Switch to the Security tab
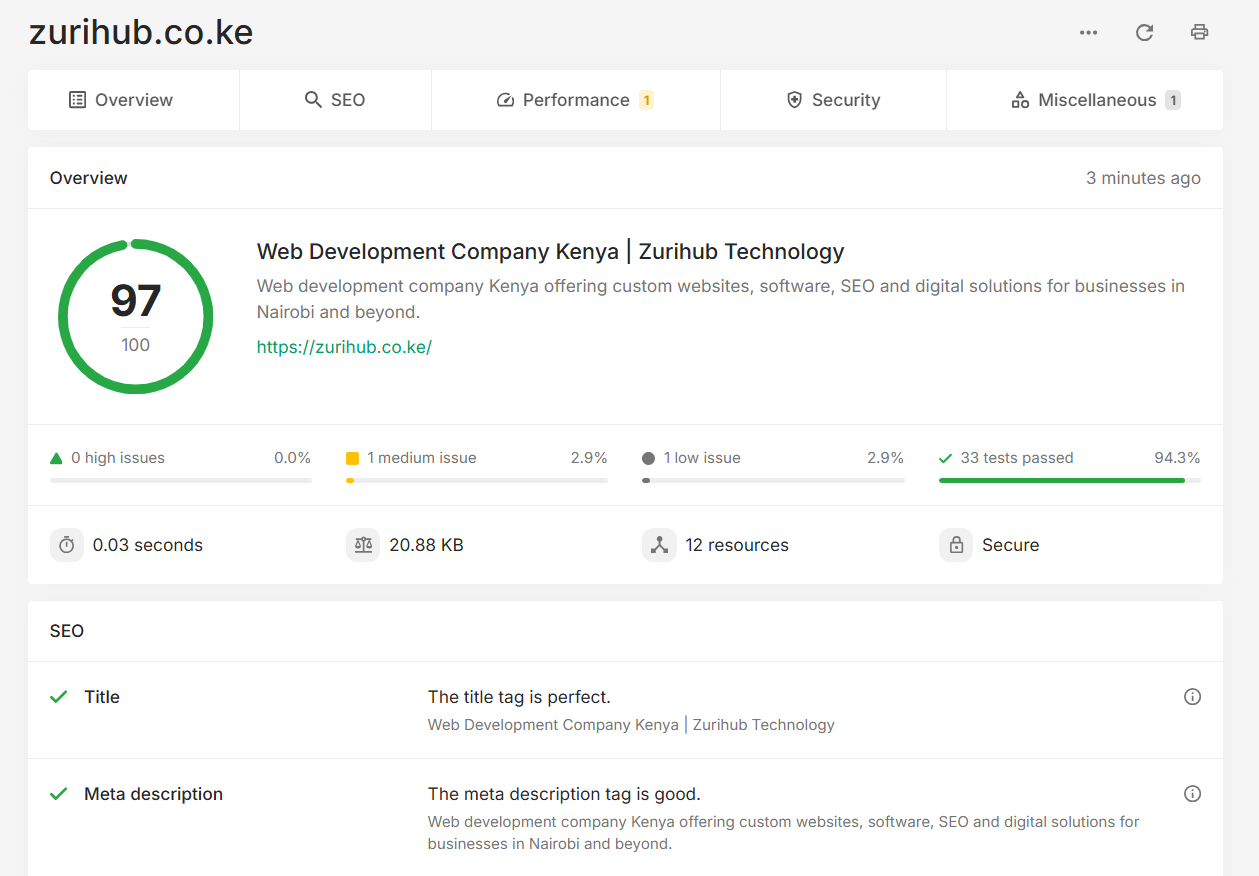 [834, 99]
